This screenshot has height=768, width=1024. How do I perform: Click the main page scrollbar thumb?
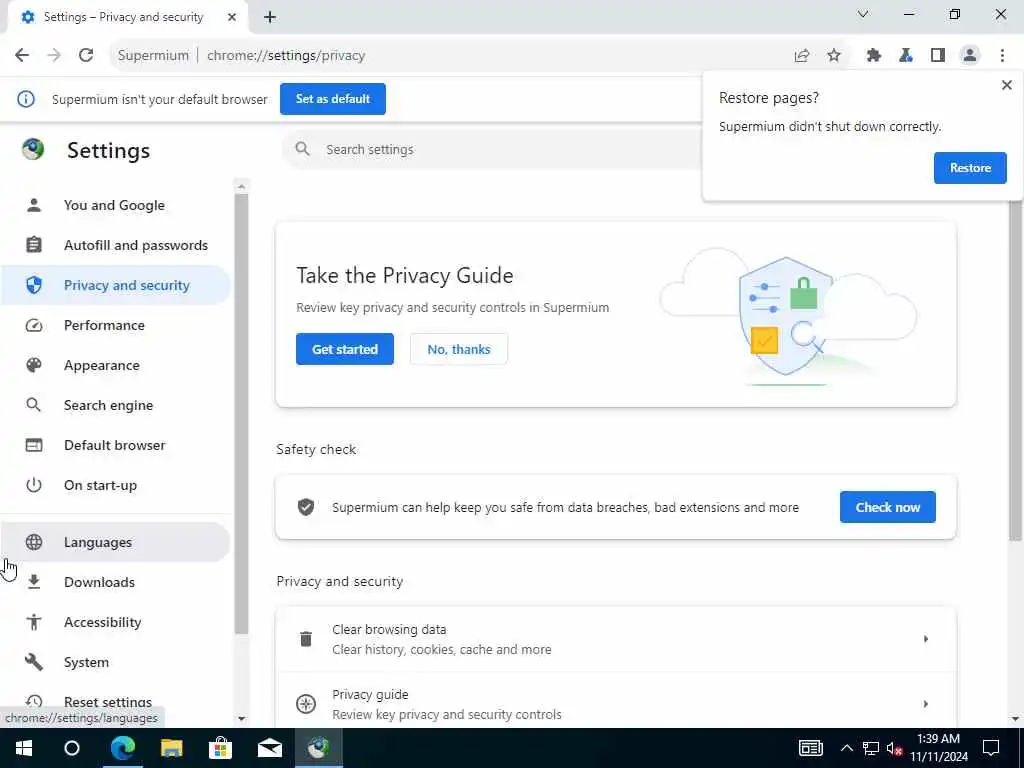click(x=1016, y=371)
